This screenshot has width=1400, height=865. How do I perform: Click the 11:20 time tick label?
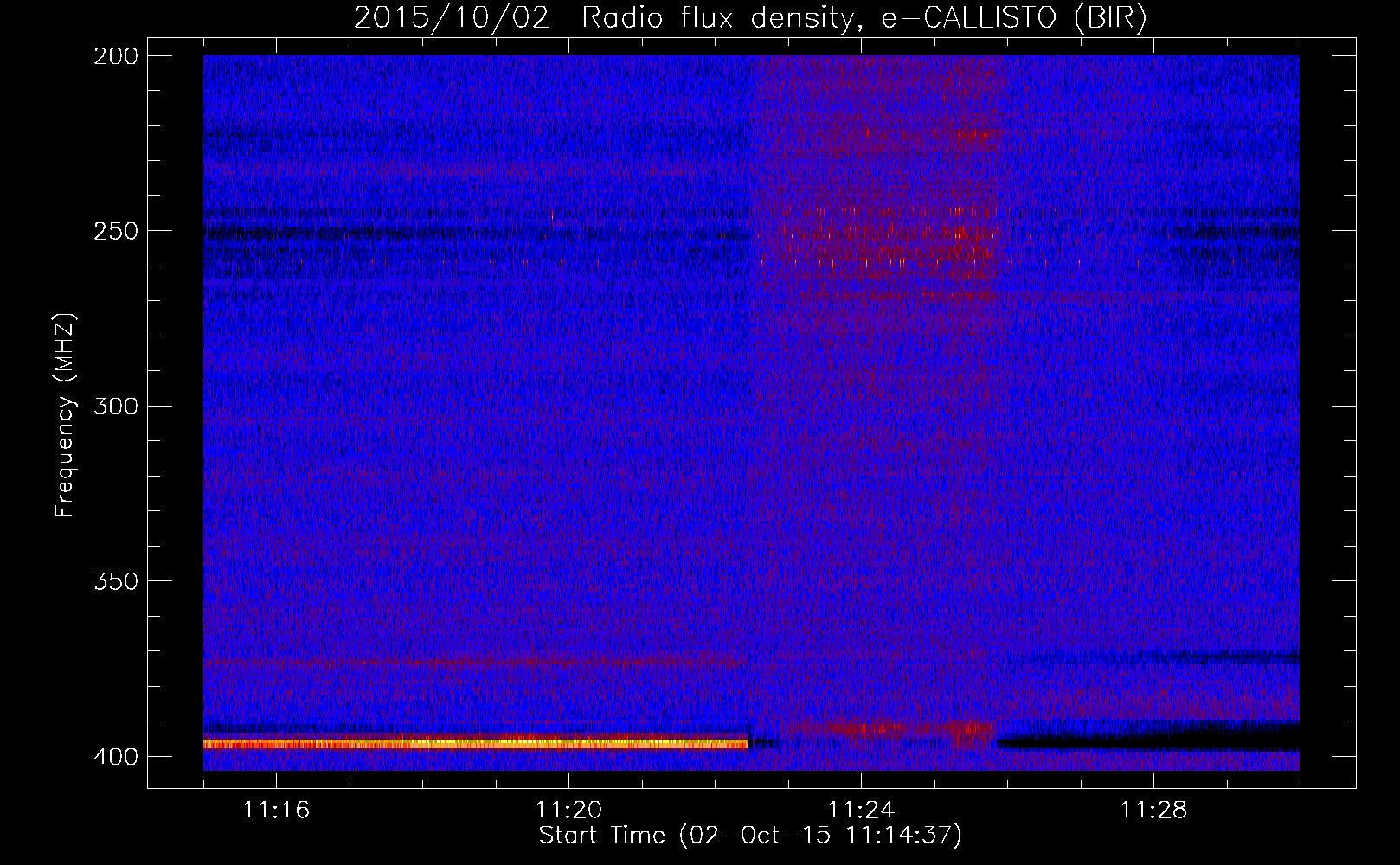click(x=568, y=811)
